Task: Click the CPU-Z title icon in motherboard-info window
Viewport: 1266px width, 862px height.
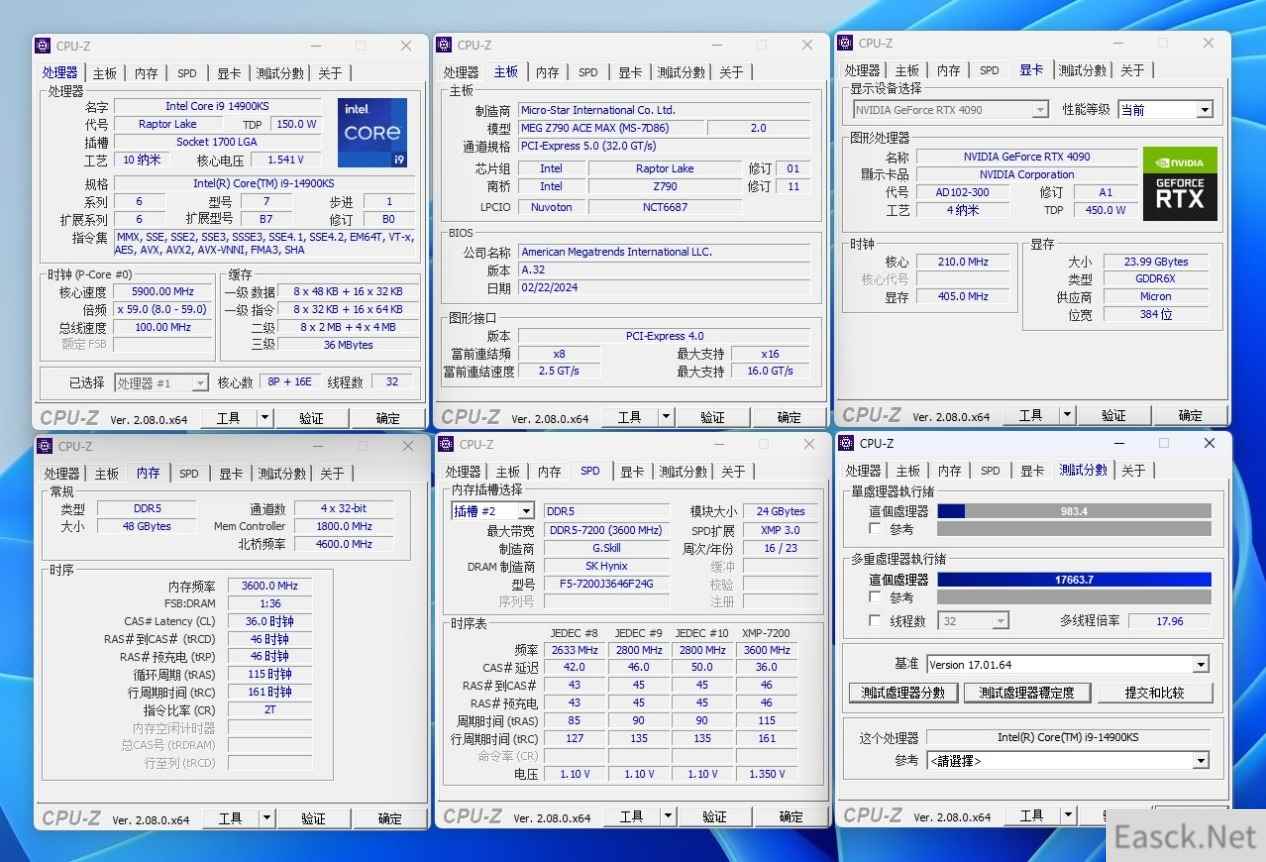Action: click(x=445, y=45)
